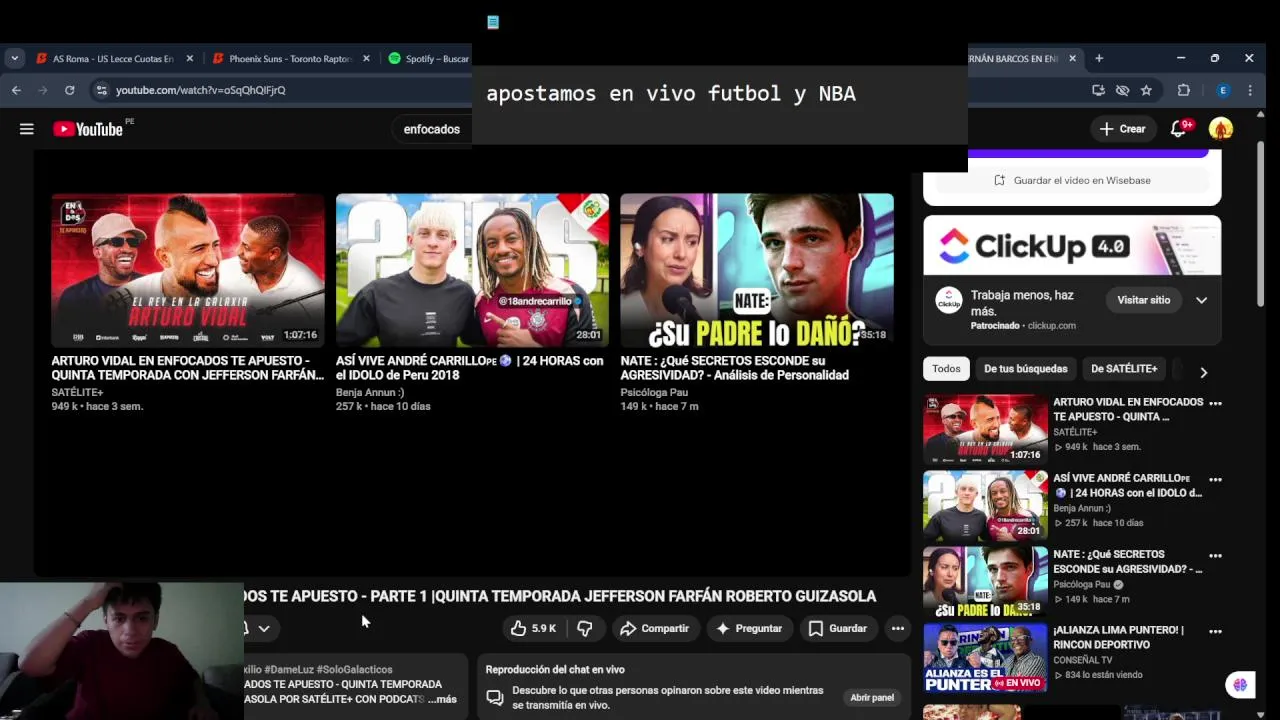Select De tus búsquedas filter chip
1280x720 pixels.
(1025, 369)
